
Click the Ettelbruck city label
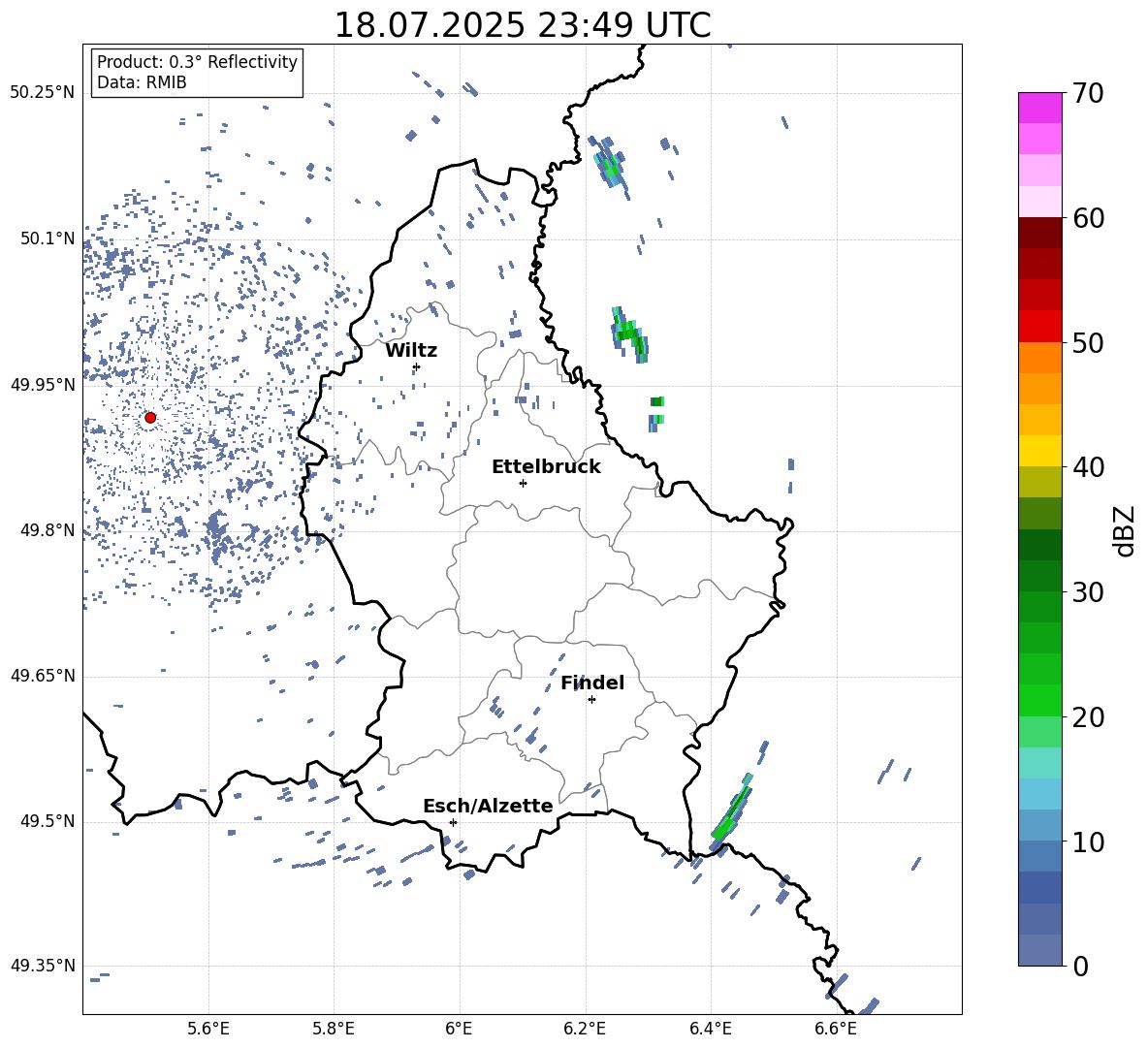click(x=546, y=467)
